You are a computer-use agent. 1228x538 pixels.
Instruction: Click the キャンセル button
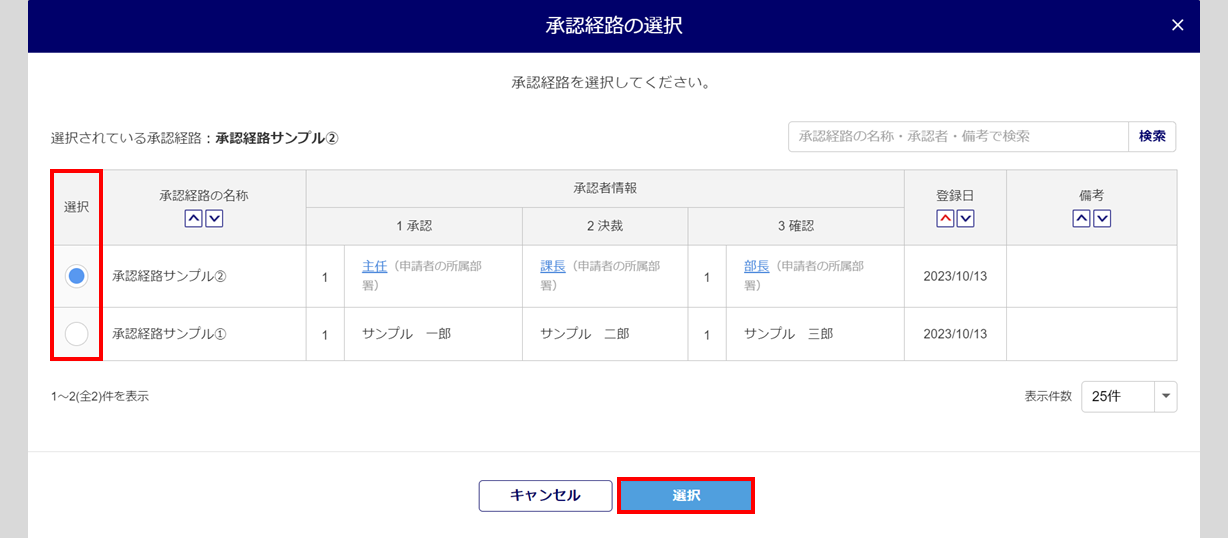(545, 495)
